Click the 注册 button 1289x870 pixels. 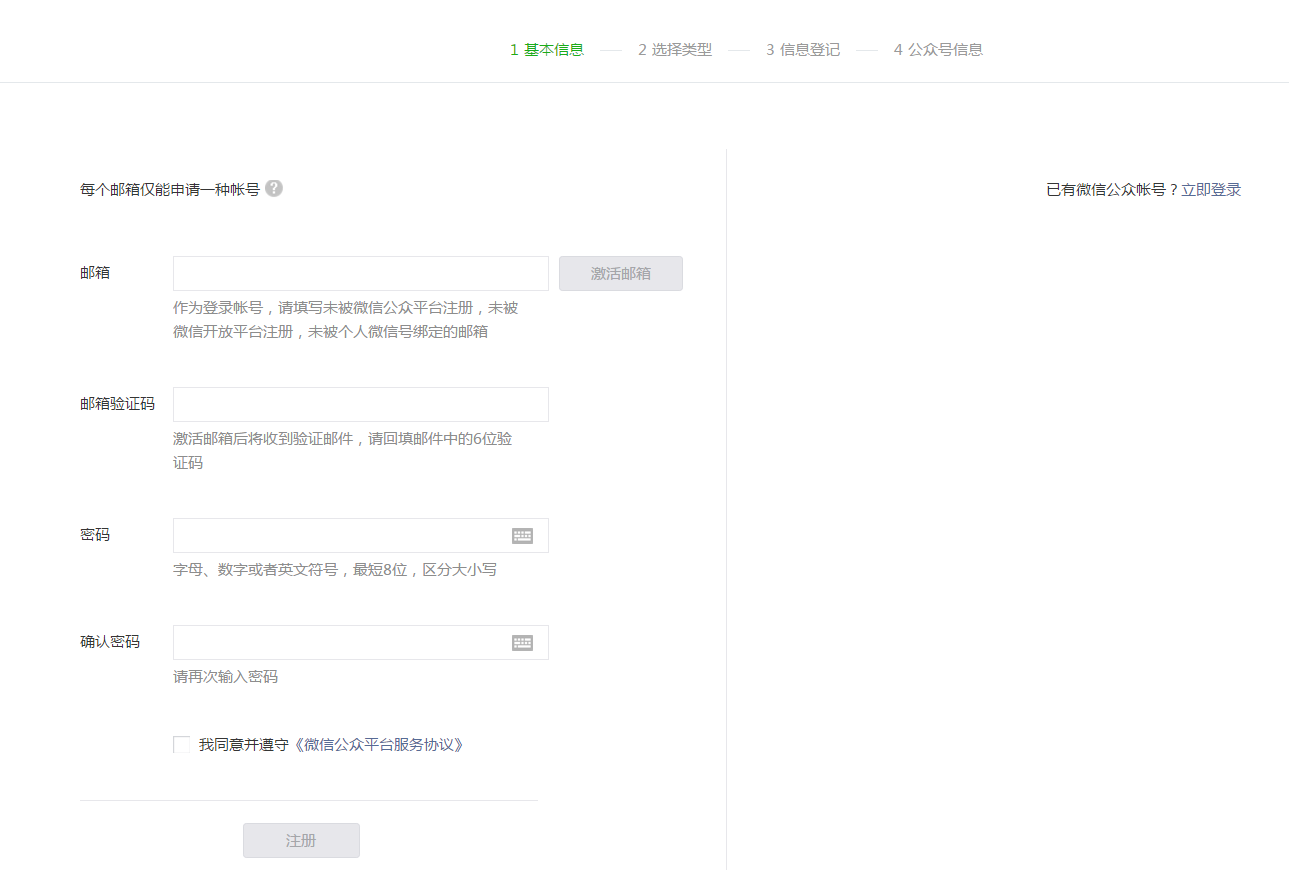coord(301,841)
